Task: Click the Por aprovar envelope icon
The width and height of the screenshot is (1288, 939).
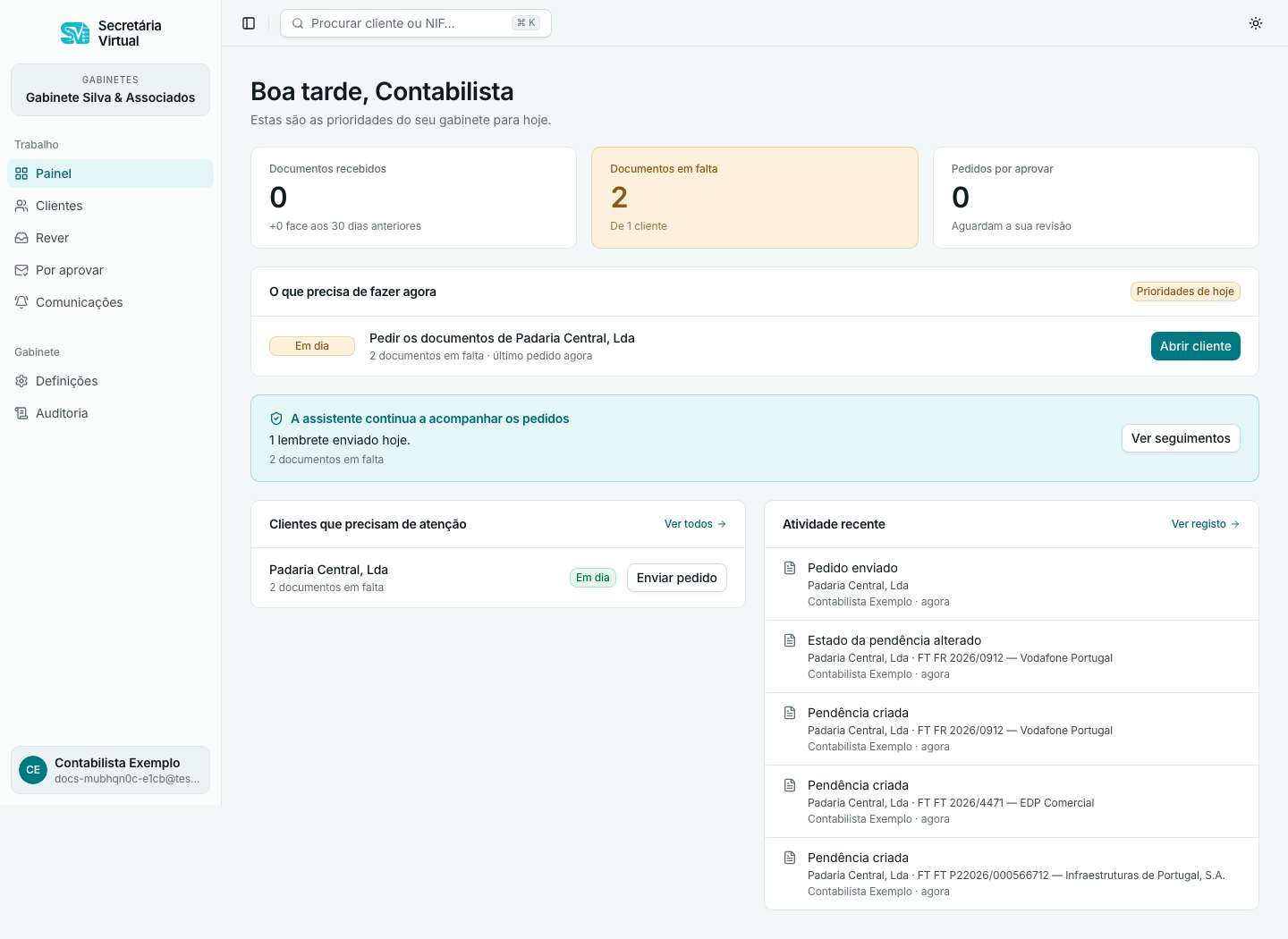Action: coord(21,270)
